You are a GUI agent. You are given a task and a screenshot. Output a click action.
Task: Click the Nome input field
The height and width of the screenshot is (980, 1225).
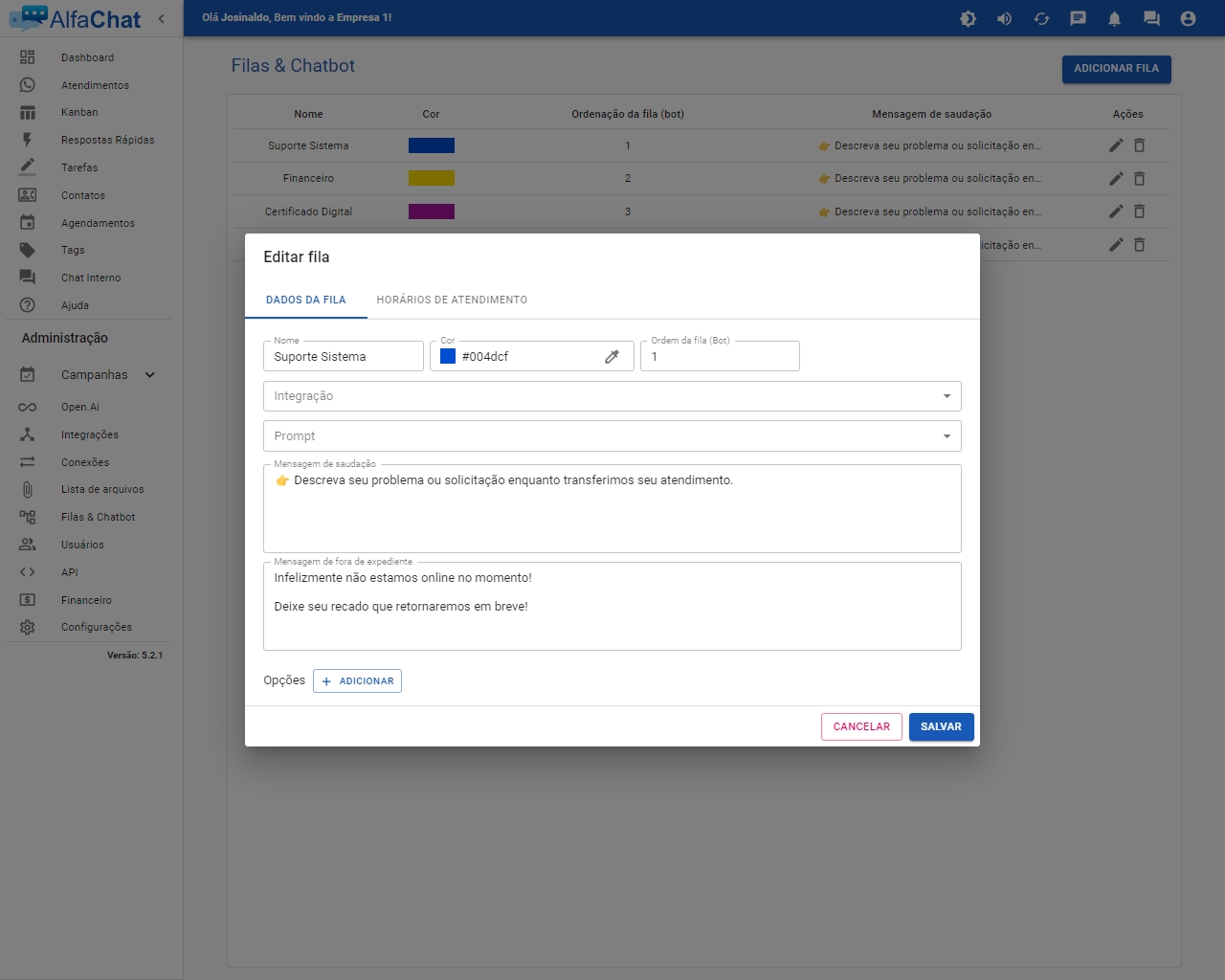(343, 357)
